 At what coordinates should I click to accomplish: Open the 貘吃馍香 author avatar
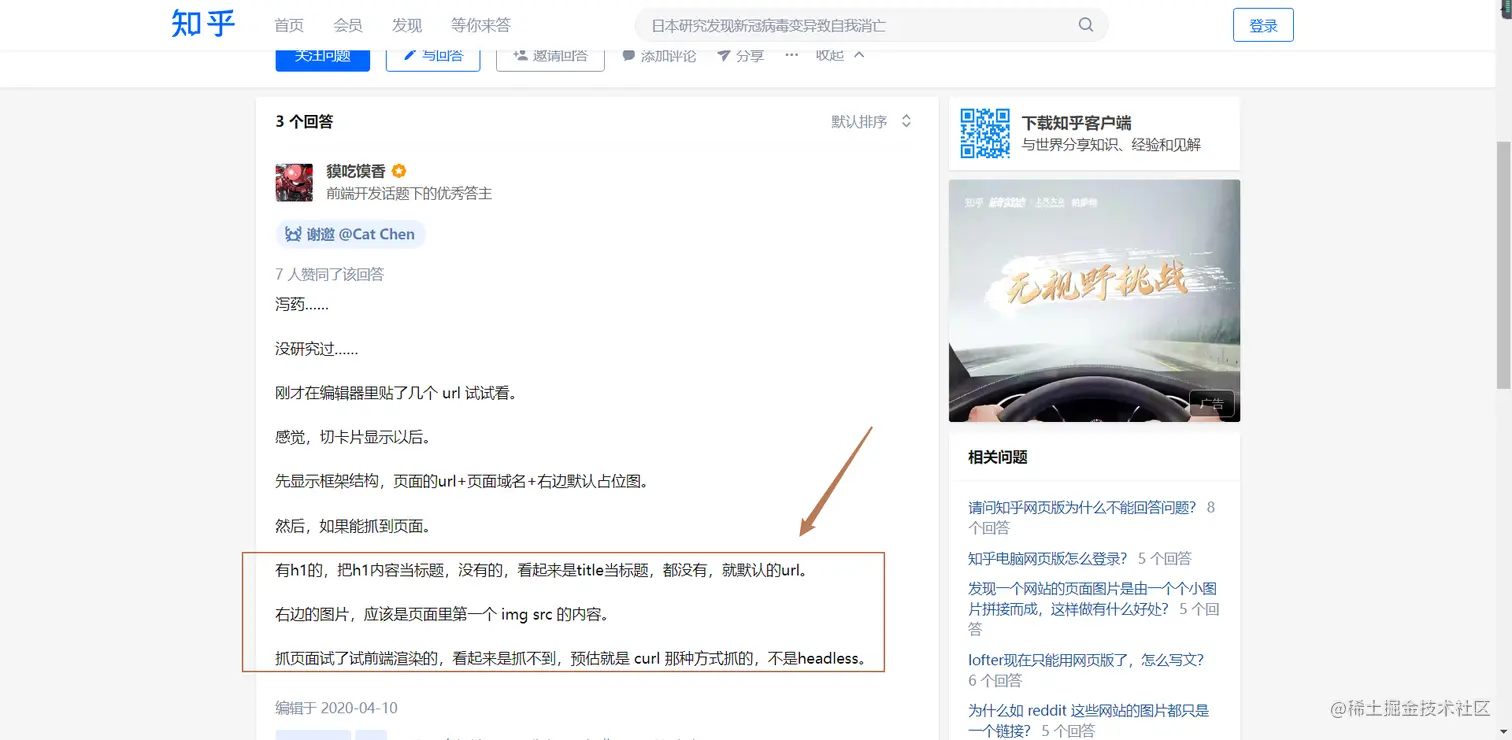[x=294, y=182]
